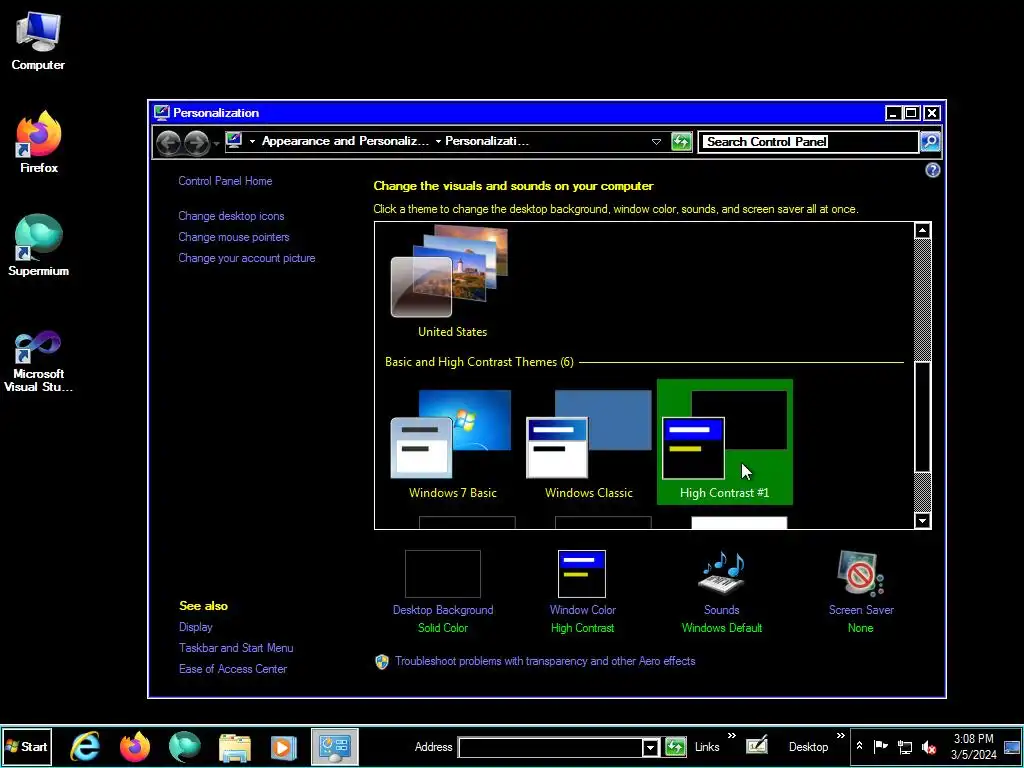Show hidden tray icons arrow
Viewport: 1024px width, 768px height.
[x=859, y=746]
